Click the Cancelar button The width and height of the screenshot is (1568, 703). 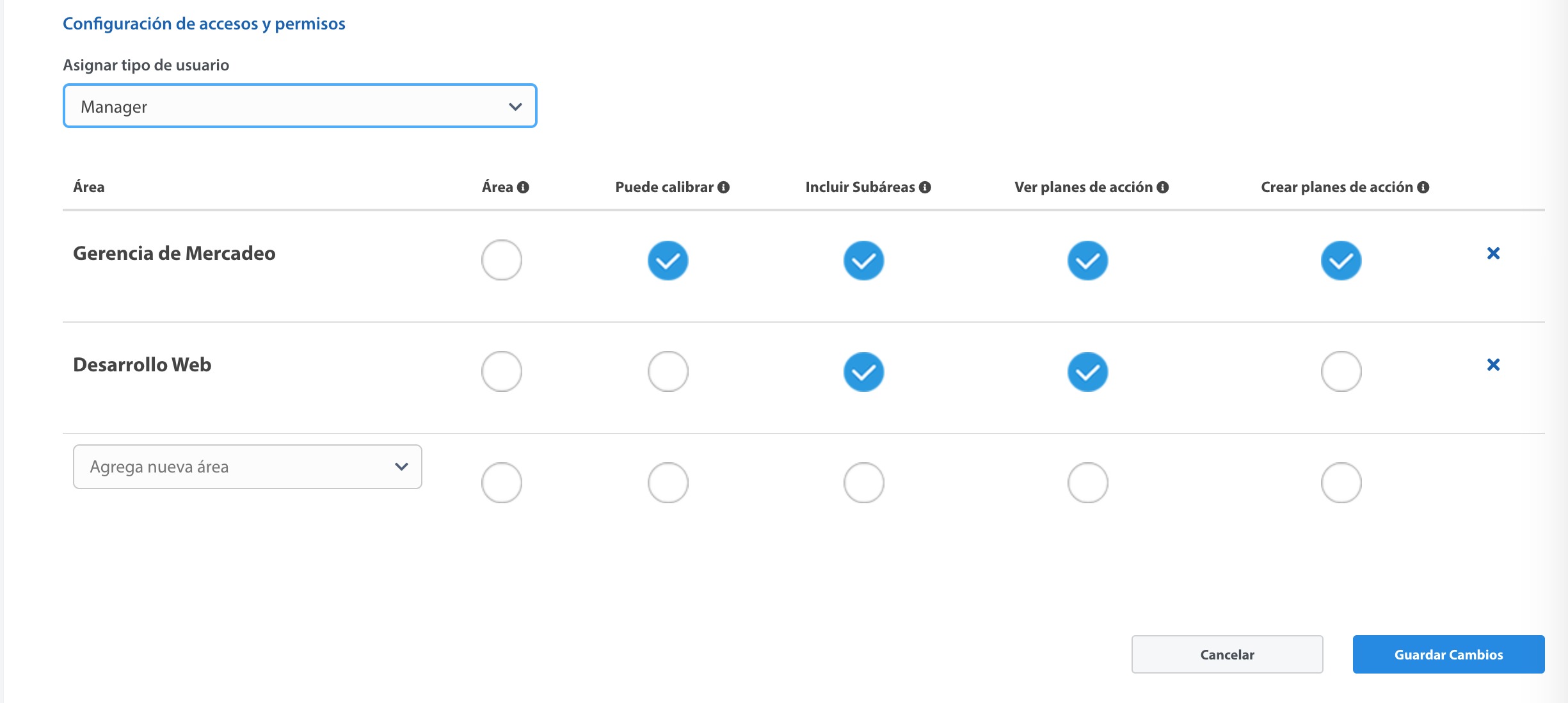pos(1228,654)
